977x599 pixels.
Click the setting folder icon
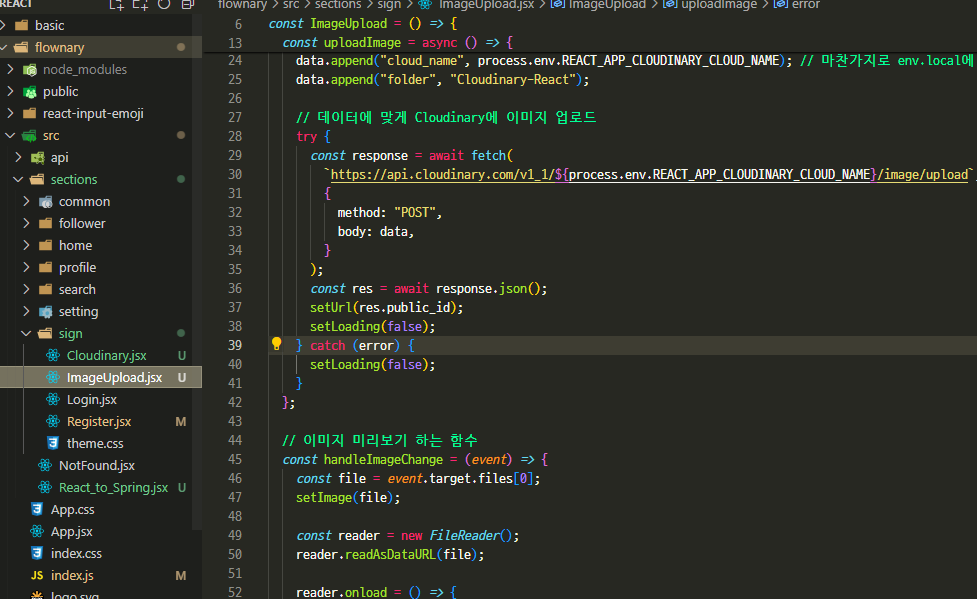pos(45,312)
